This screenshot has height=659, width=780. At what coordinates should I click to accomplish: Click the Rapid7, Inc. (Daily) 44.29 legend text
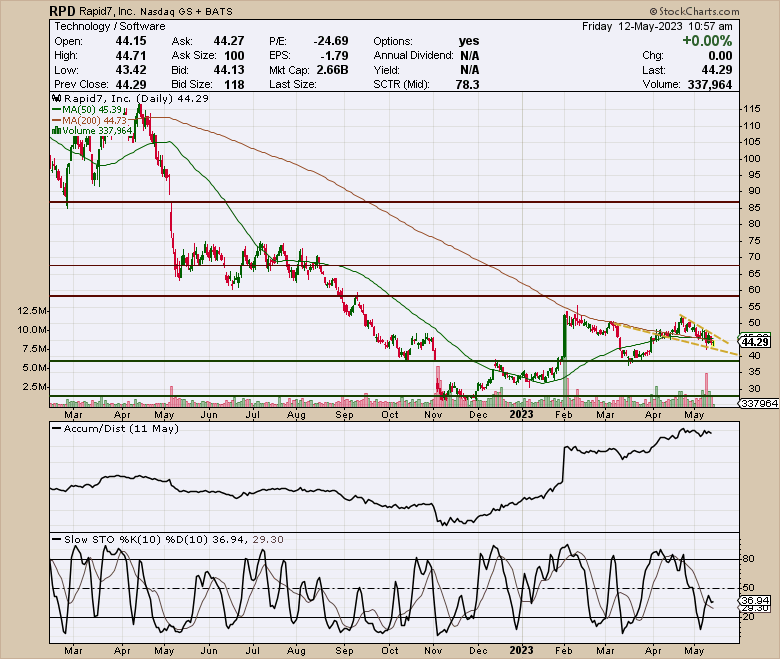136,98
